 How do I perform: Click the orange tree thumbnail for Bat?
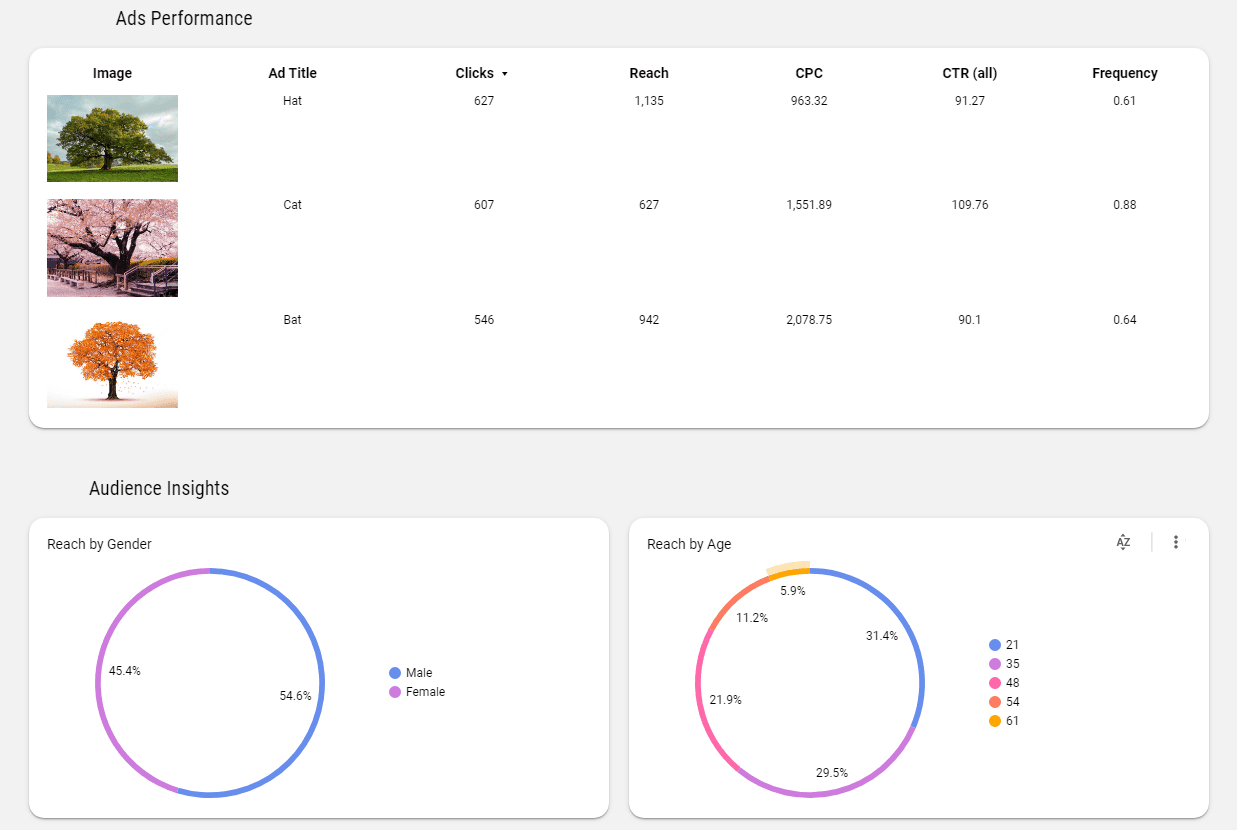(x=112, y=361)
